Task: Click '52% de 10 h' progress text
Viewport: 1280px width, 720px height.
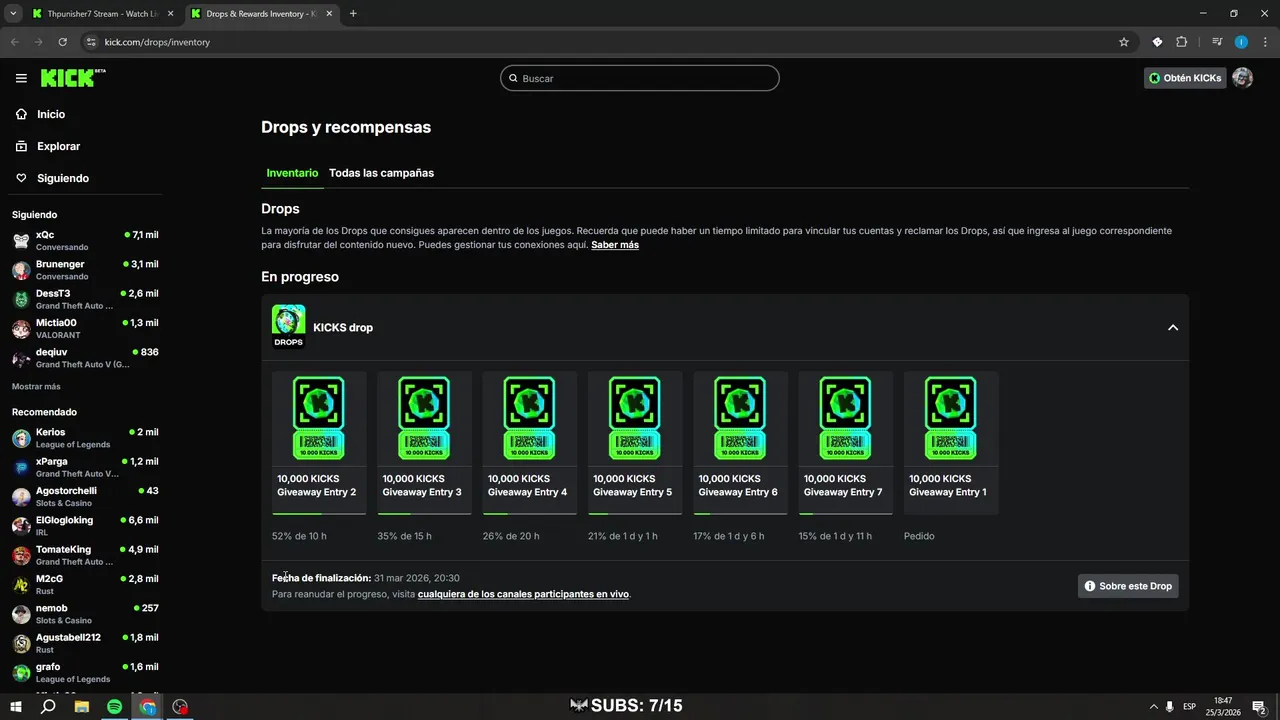Action: tap(299, 536)
